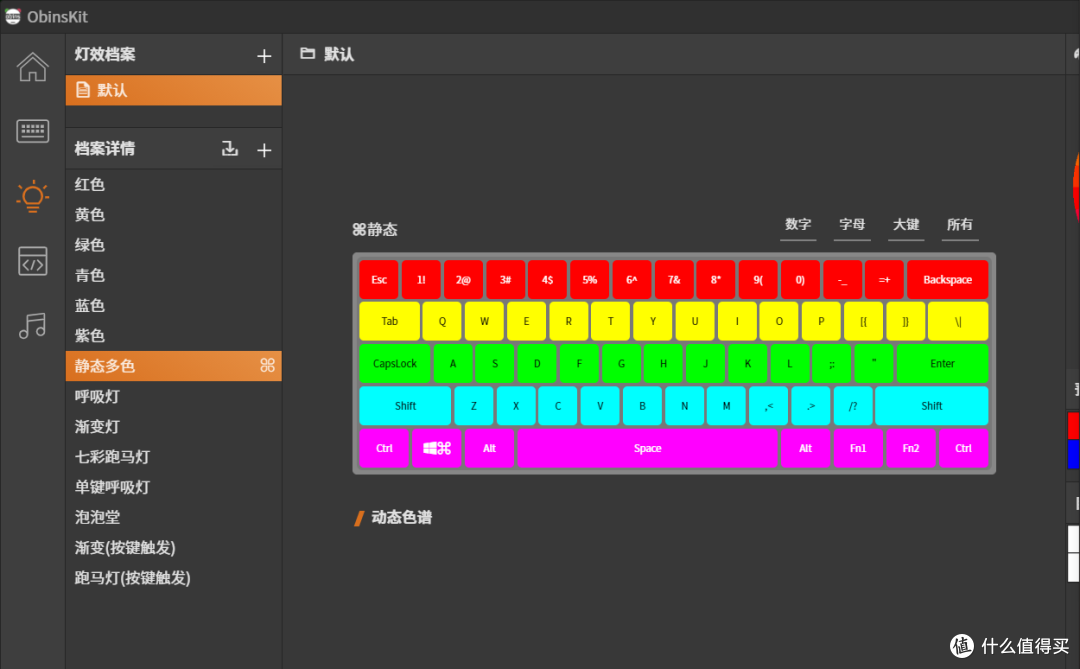The width and height of the screenshot is (1080, 669).
Task: Click the pattern icon on 静态多色 row
Action: (267, 365)
